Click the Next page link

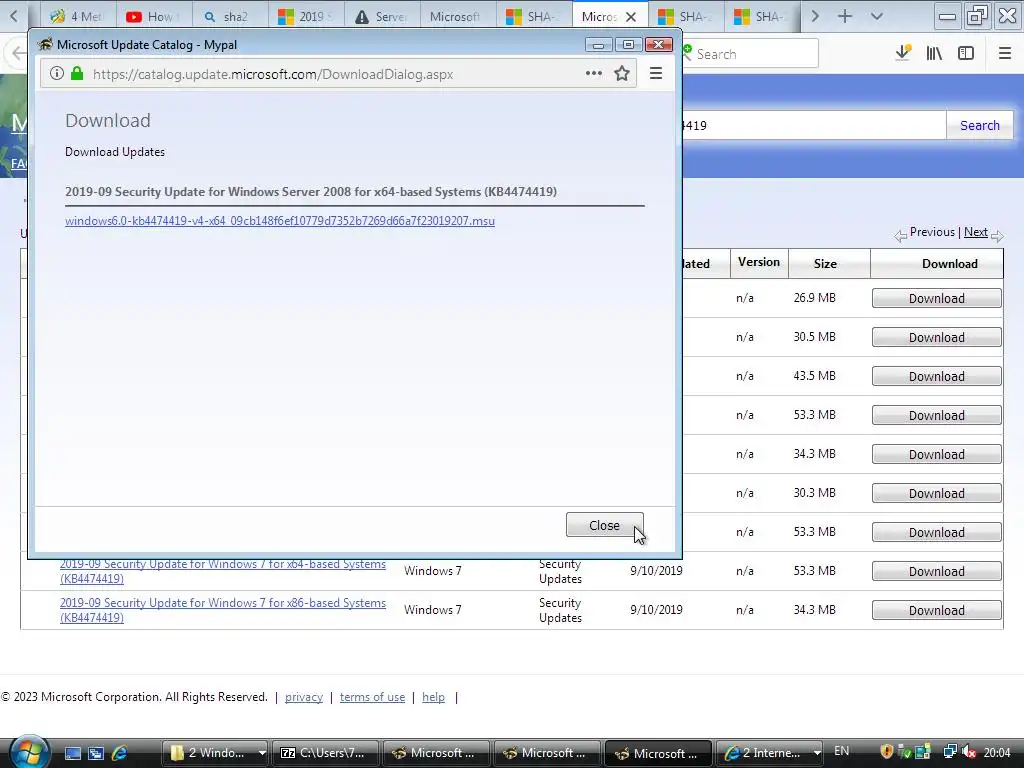point(976,232)
